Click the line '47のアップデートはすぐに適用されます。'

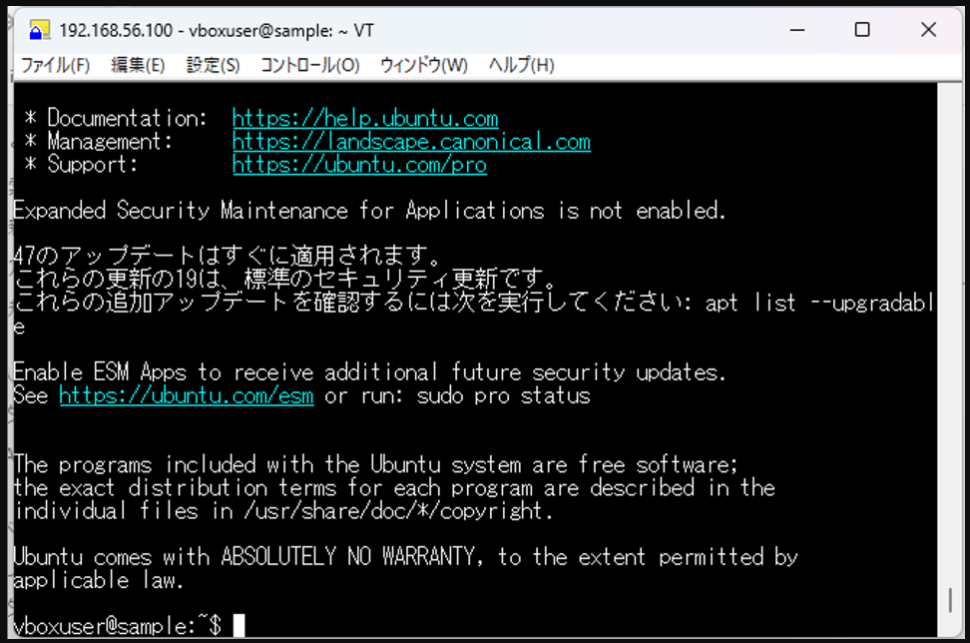point(228,256)
